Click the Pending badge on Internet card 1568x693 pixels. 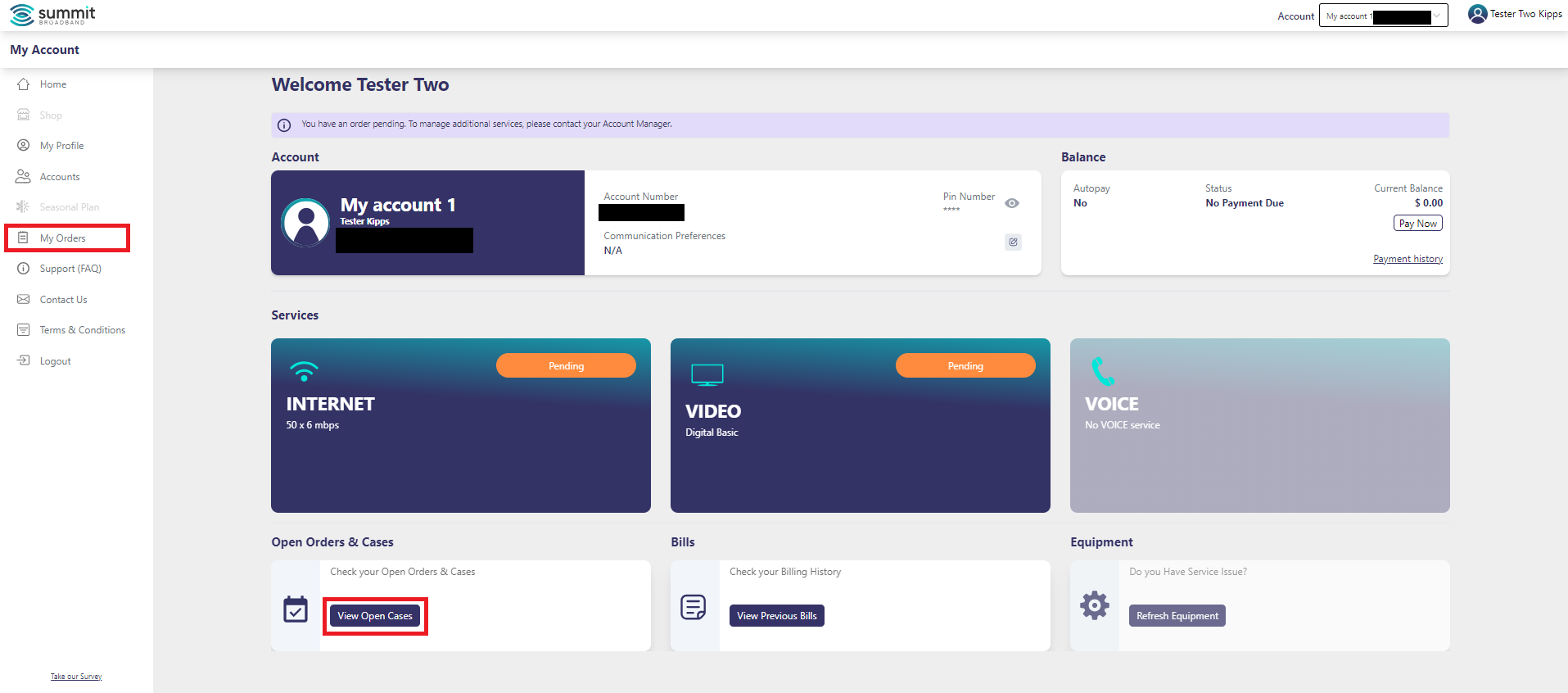[566, 365]
